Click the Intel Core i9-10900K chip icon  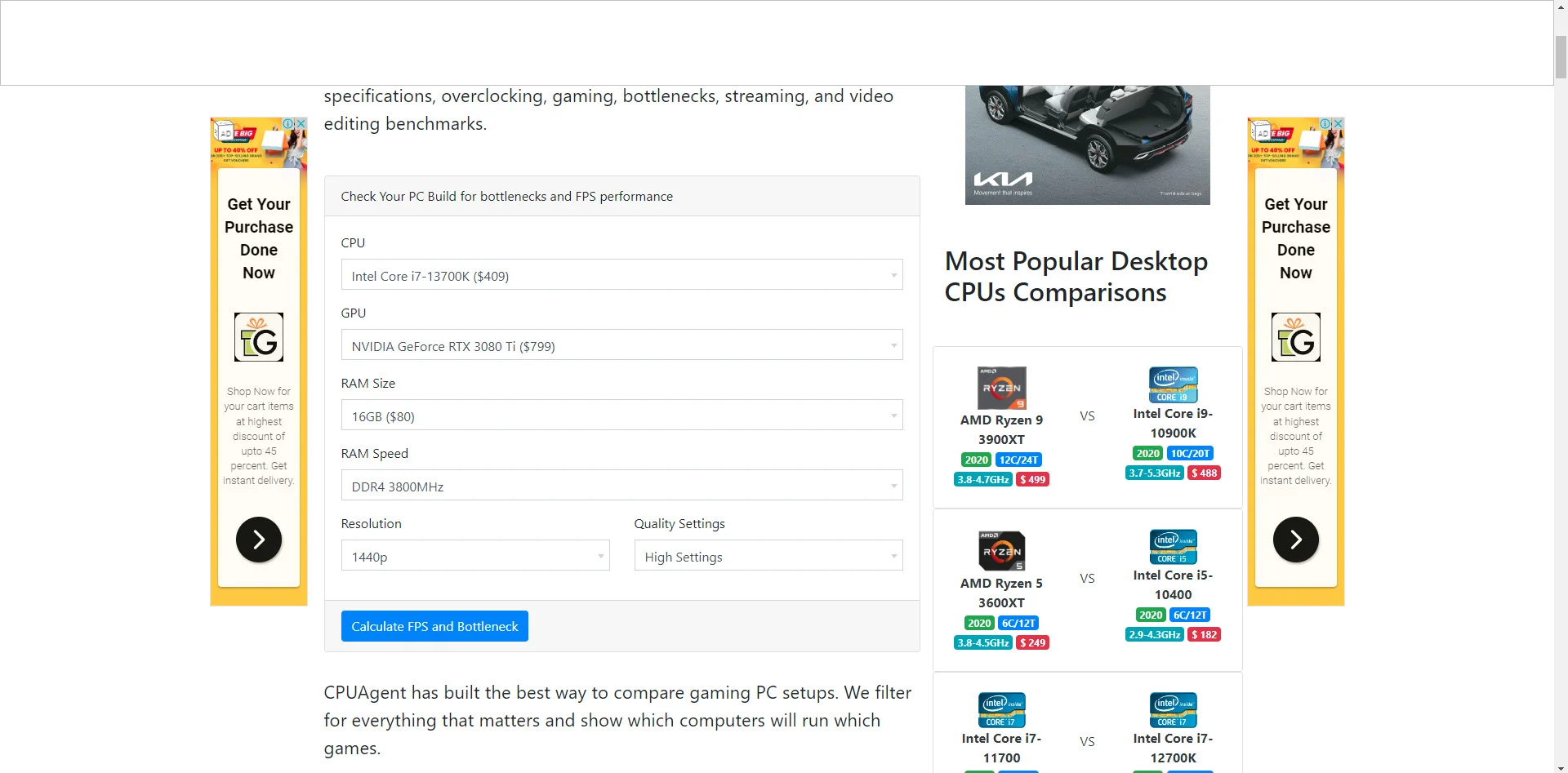(1174, 384)
